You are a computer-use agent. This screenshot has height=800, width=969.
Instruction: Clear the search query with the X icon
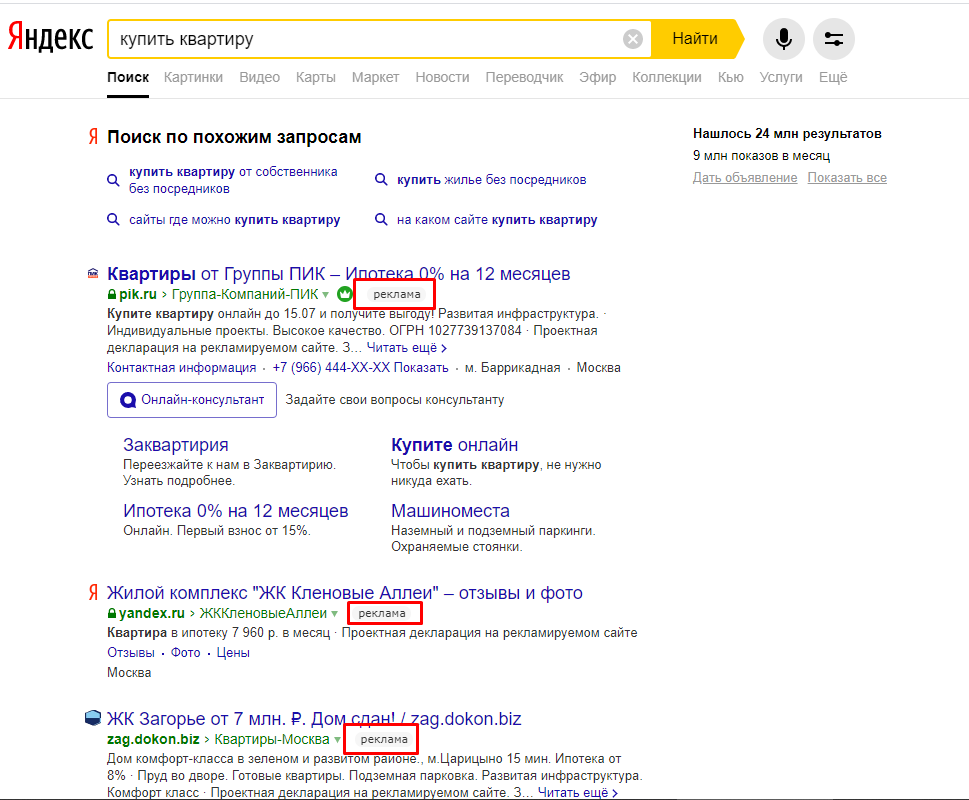pyautogui.click(x=632, y=40)
